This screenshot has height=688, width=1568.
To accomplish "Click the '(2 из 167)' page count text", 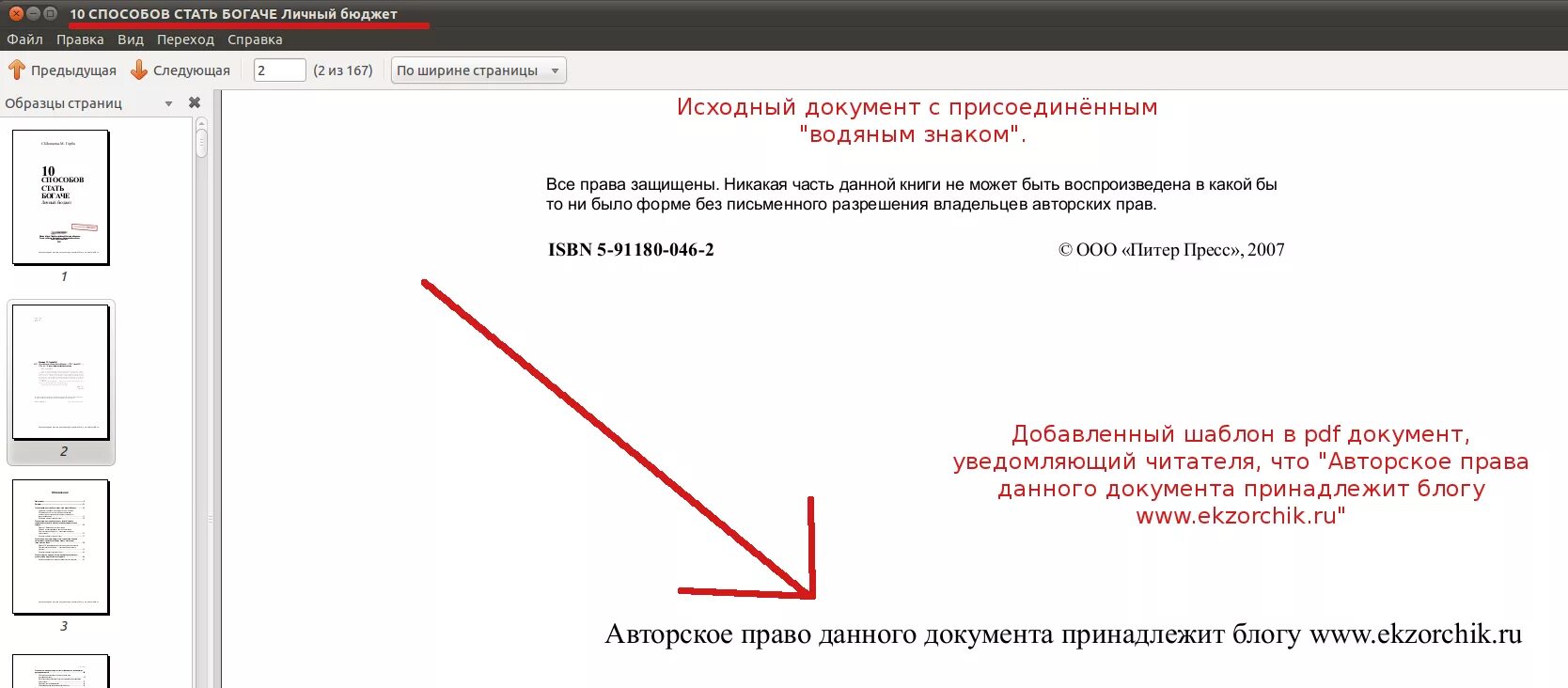I will (x=343, y=70).
